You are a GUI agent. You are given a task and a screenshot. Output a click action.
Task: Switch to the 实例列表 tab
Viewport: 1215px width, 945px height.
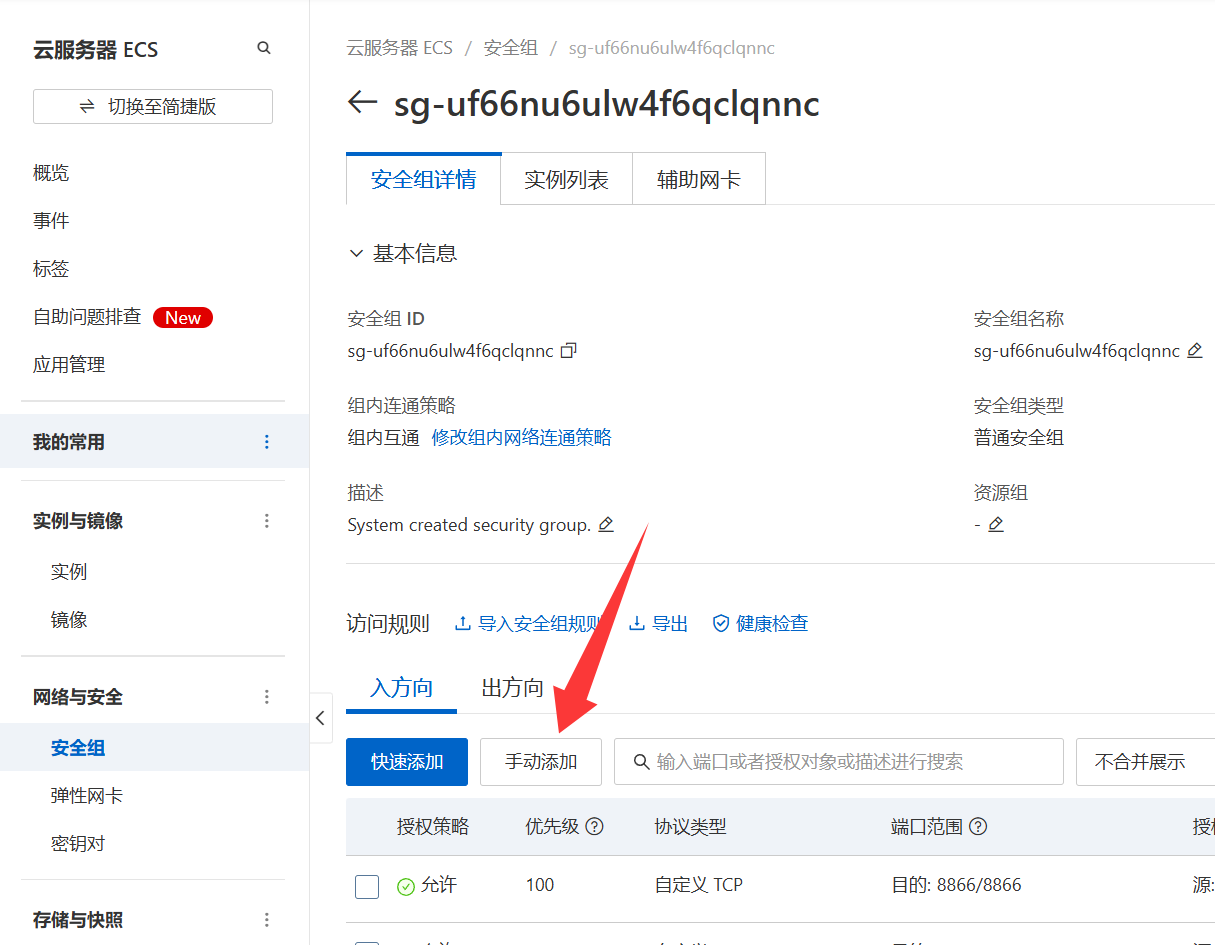tap(566, 180)
